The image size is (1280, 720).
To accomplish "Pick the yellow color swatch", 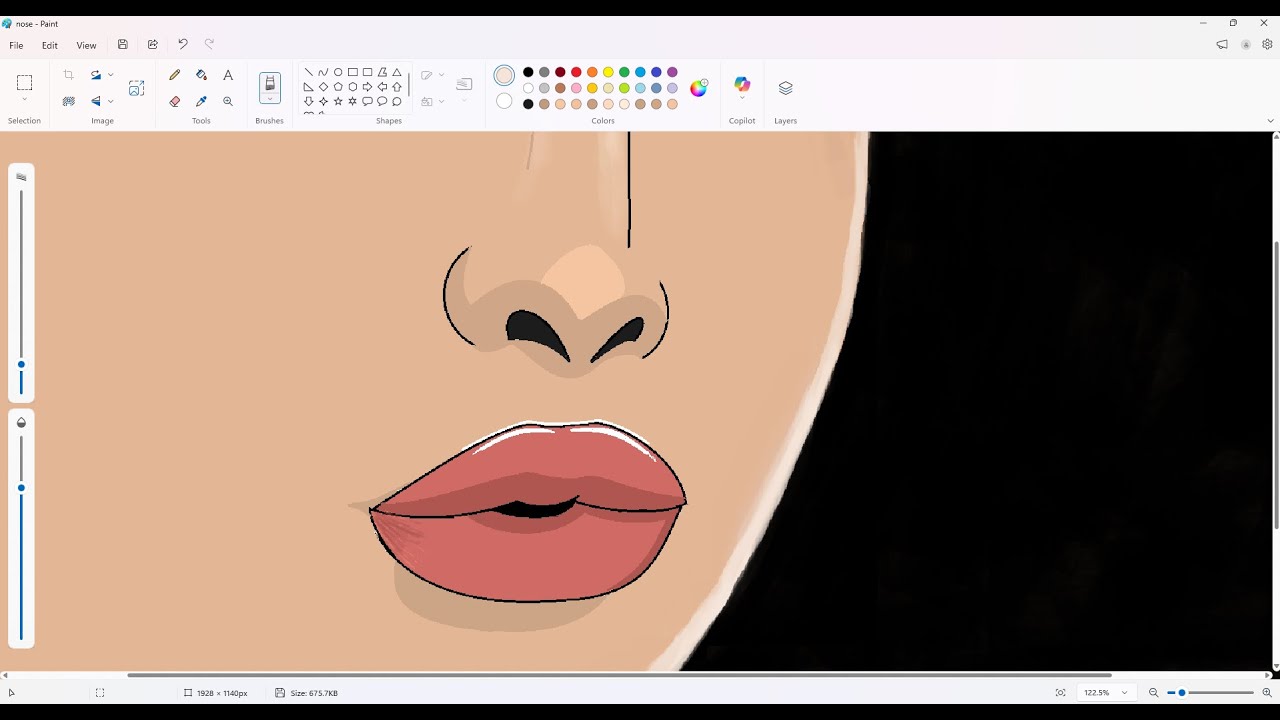I will coord(608,72).
